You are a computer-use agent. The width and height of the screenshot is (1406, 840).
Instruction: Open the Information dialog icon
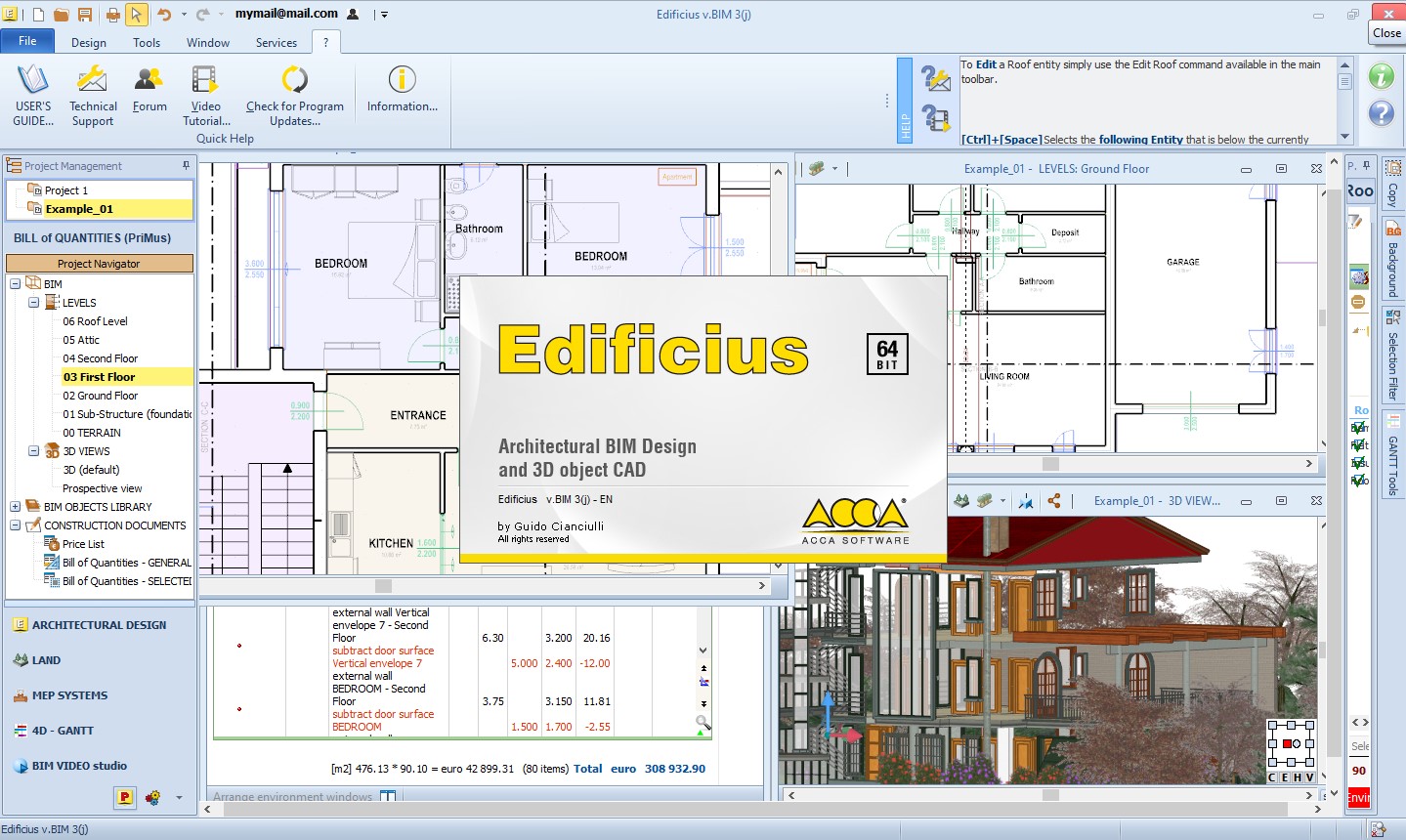(x=402, y=88)
